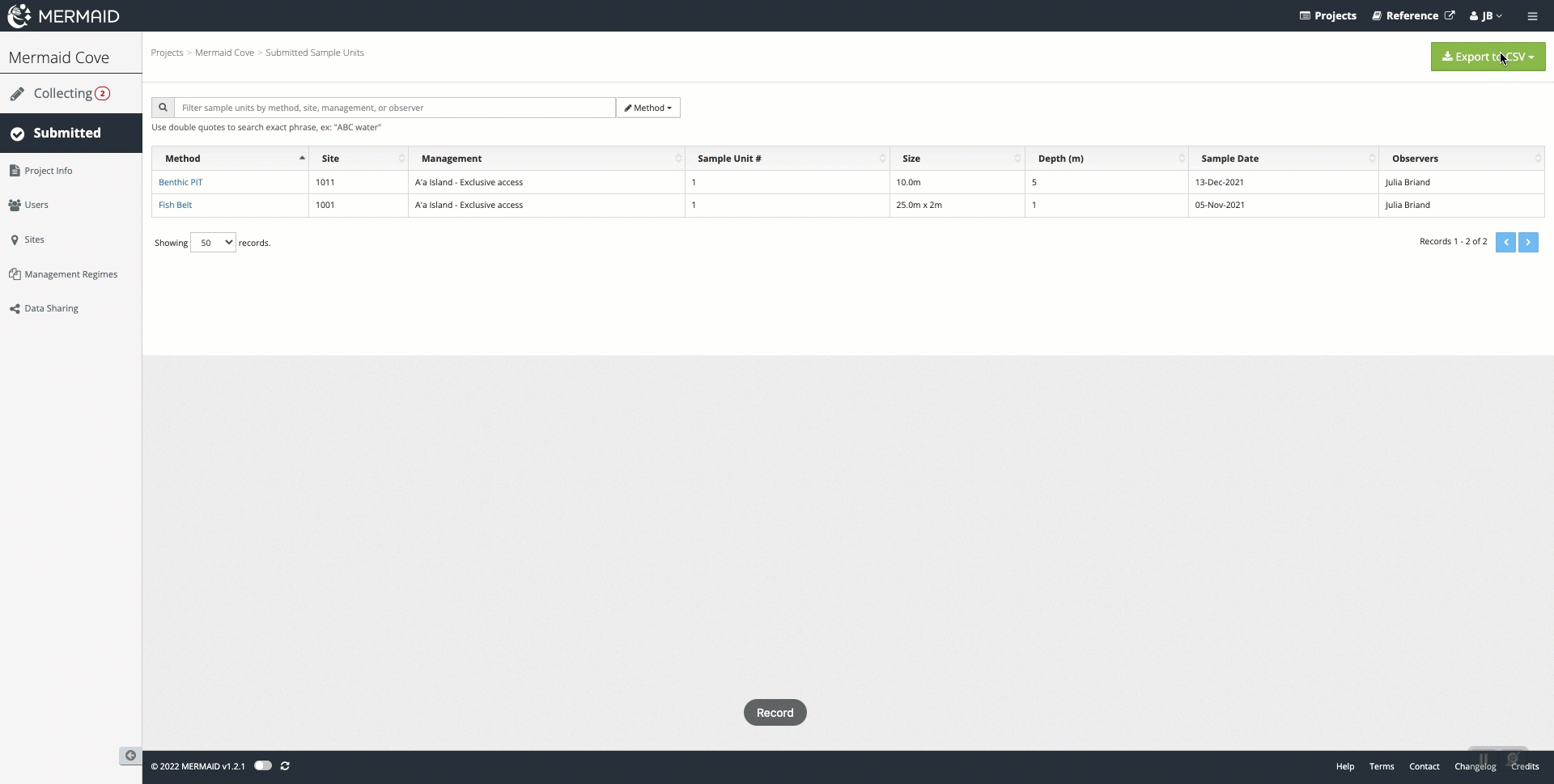This screenshot has height=784, width=1554.
Task: Go to next page of records
Action: tap(1528, 242)
